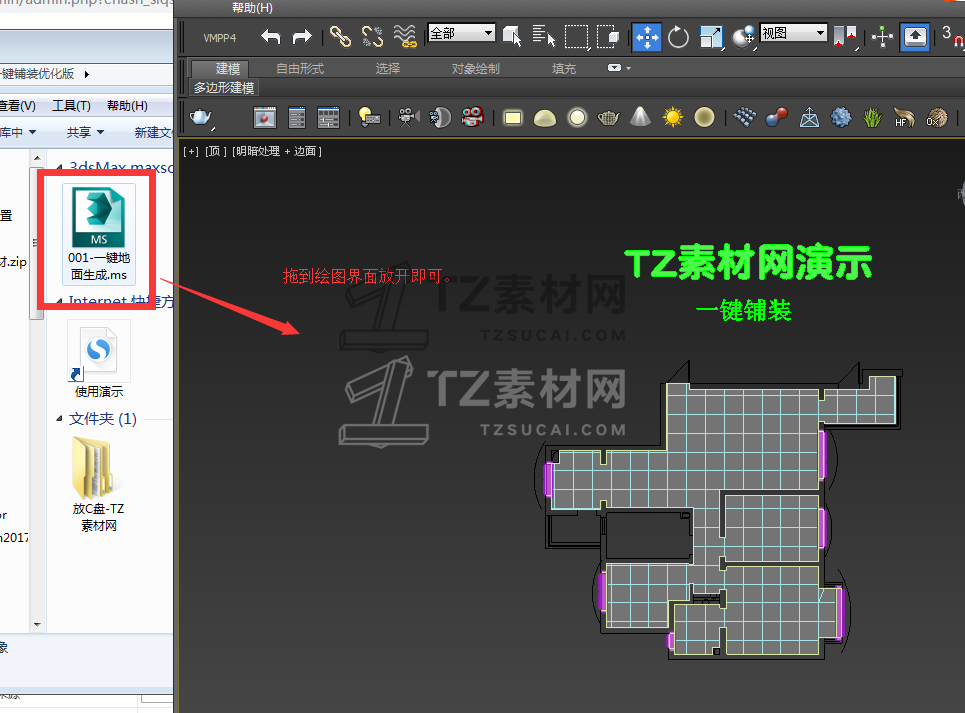Activate the Select and Link chain tool
The height and width of the screenshot is (713, 965).
[x=341, y=37]
